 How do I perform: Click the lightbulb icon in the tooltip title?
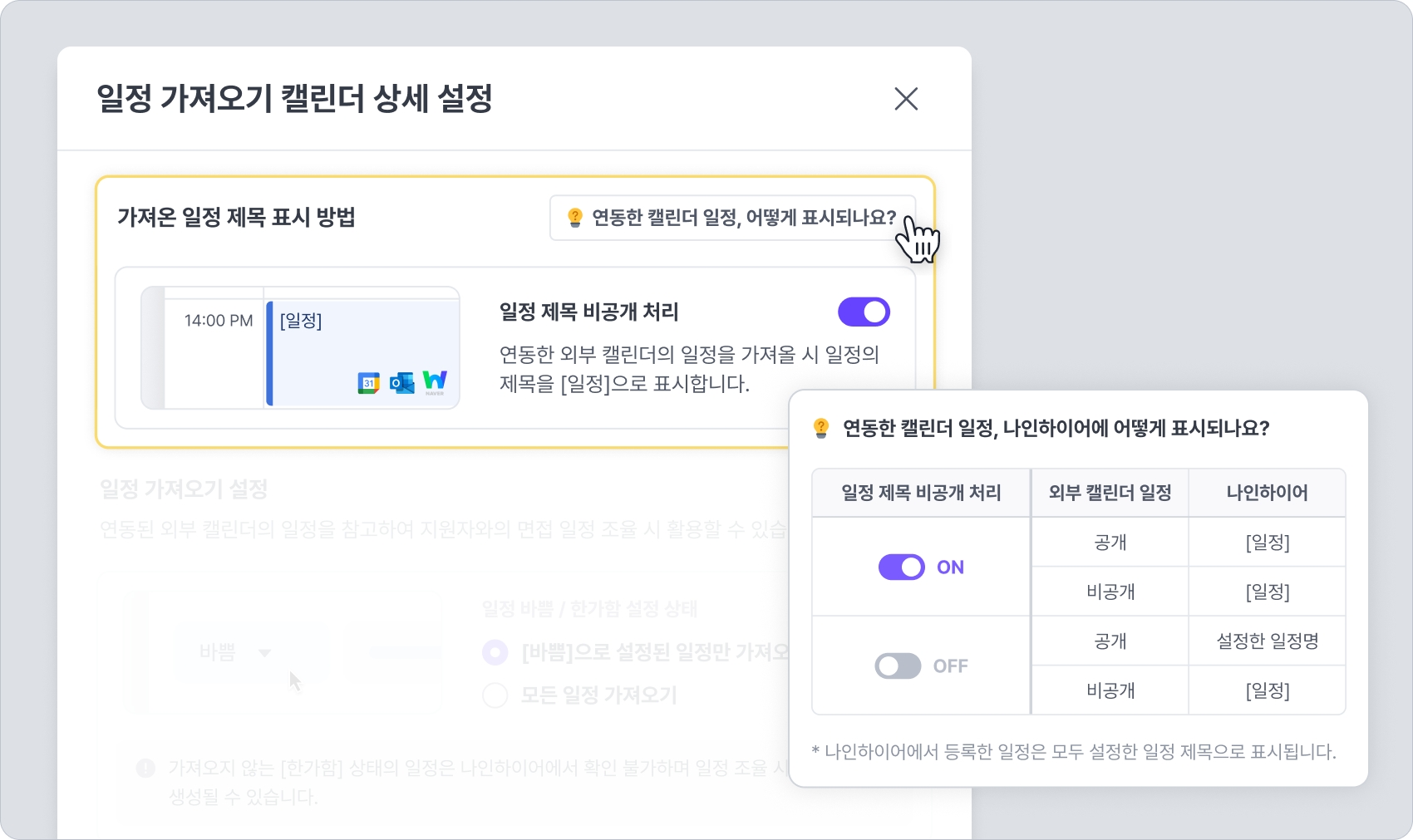(x=821, y=428)
